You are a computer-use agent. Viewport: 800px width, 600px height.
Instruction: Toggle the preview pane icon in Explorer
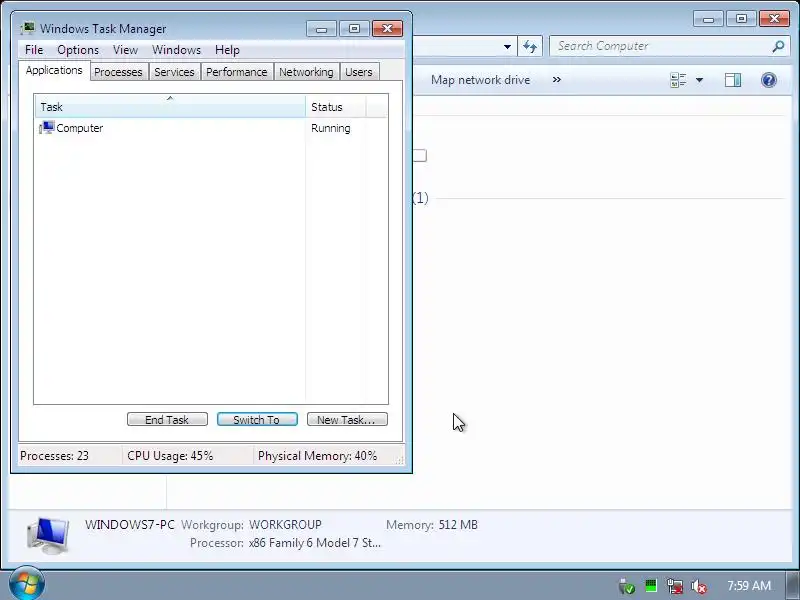click(733, 80)
